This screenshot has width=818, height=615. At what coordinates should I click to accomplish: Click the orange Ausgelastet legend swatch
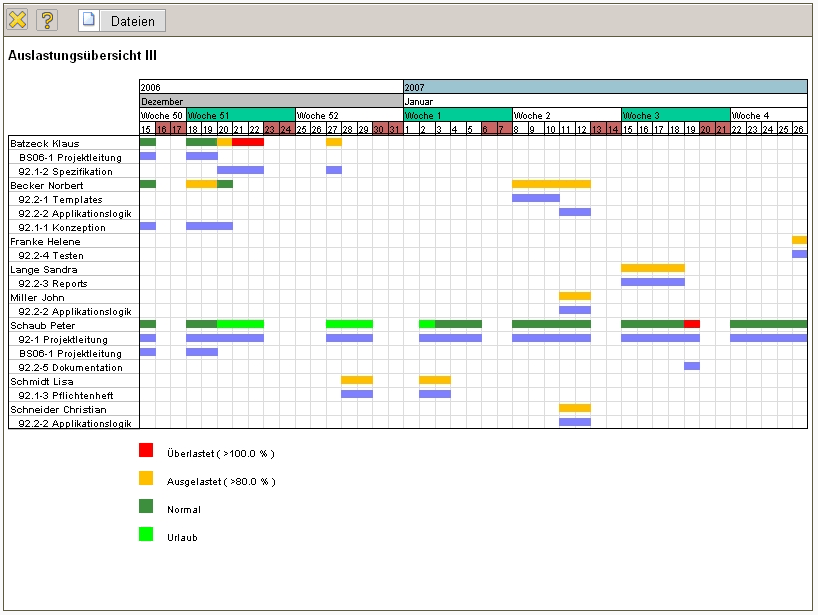[146, 478]
